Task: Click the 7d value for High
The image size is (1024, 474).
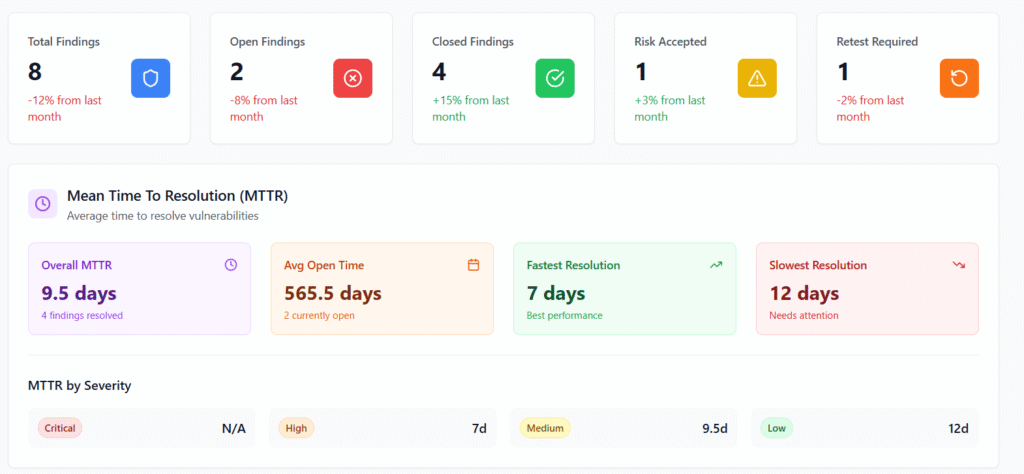Action: coord(479,429)
